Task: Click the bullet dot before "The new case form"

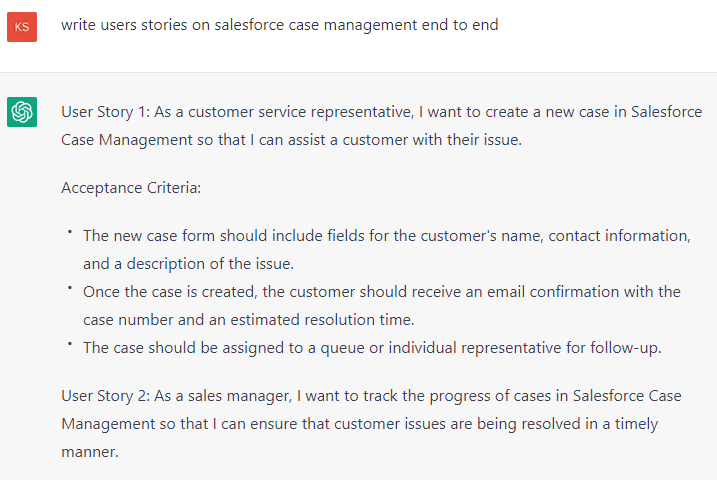Action: pyautogui.click(x=71, y=233)
